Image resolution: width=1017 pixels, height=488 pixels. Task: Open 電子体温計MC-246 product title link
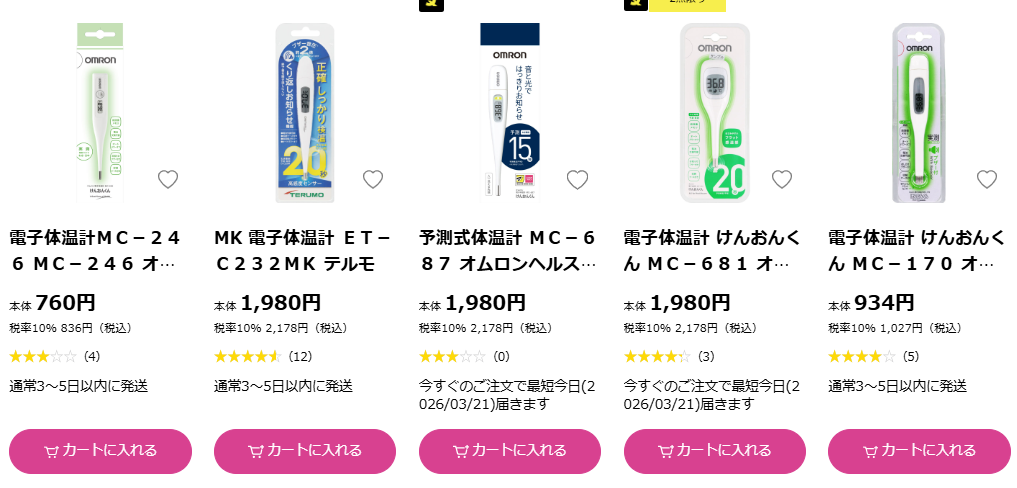point(96,251)
